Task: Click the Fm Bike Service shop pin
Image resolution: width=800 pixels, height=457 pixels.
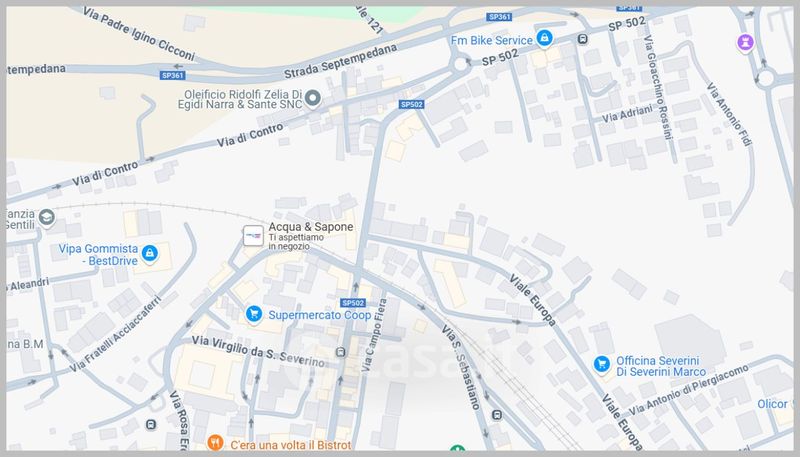Action: tap(544, 38)
